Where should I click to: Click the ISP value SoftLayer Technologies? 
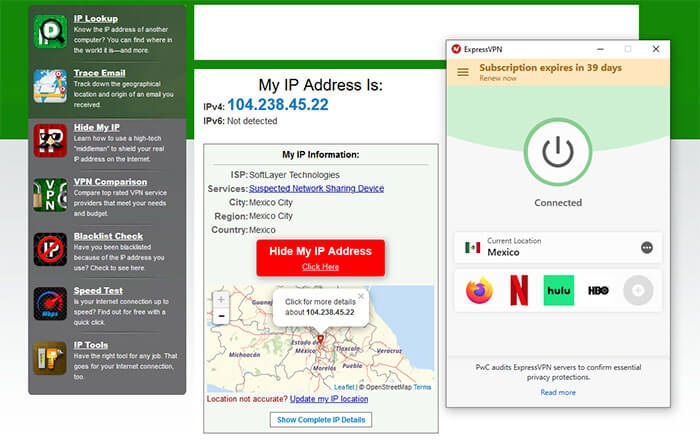click(294, 175)
